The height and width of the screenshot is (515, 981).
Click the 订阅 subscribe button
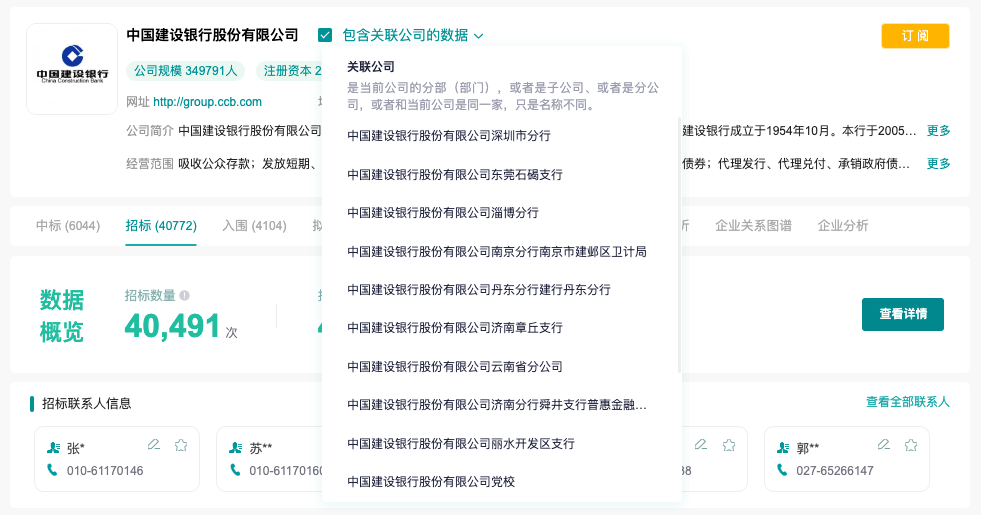(x=915, y=36)
